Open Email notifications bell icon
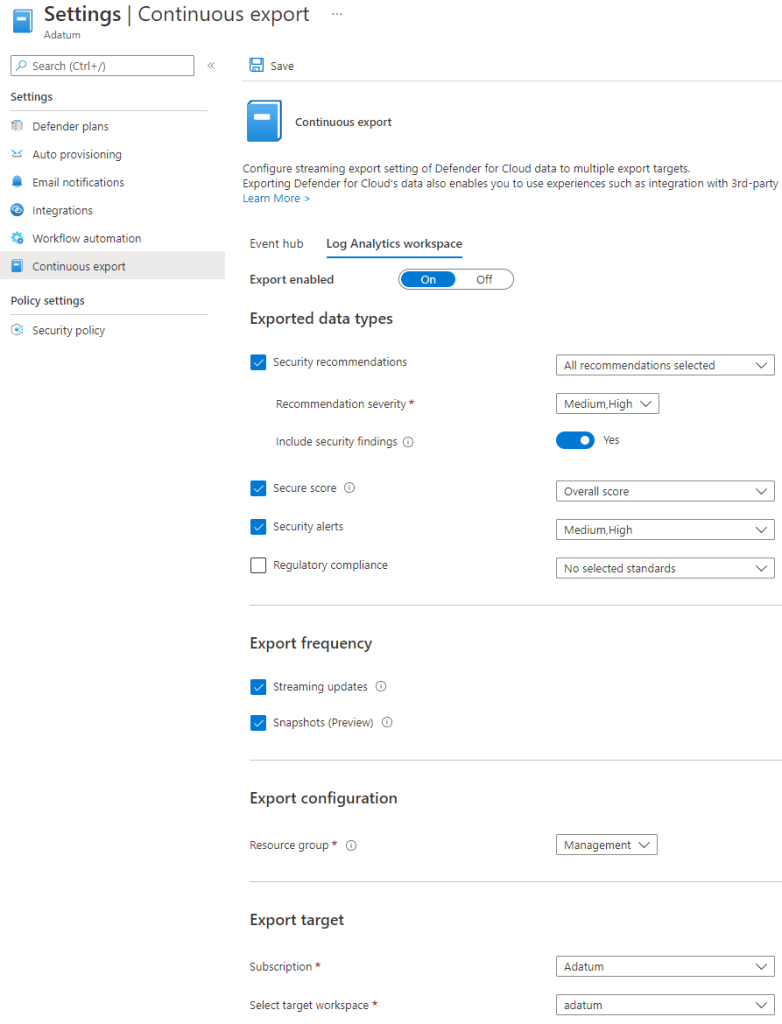782x1024 pixels. [x=16, y=183]
